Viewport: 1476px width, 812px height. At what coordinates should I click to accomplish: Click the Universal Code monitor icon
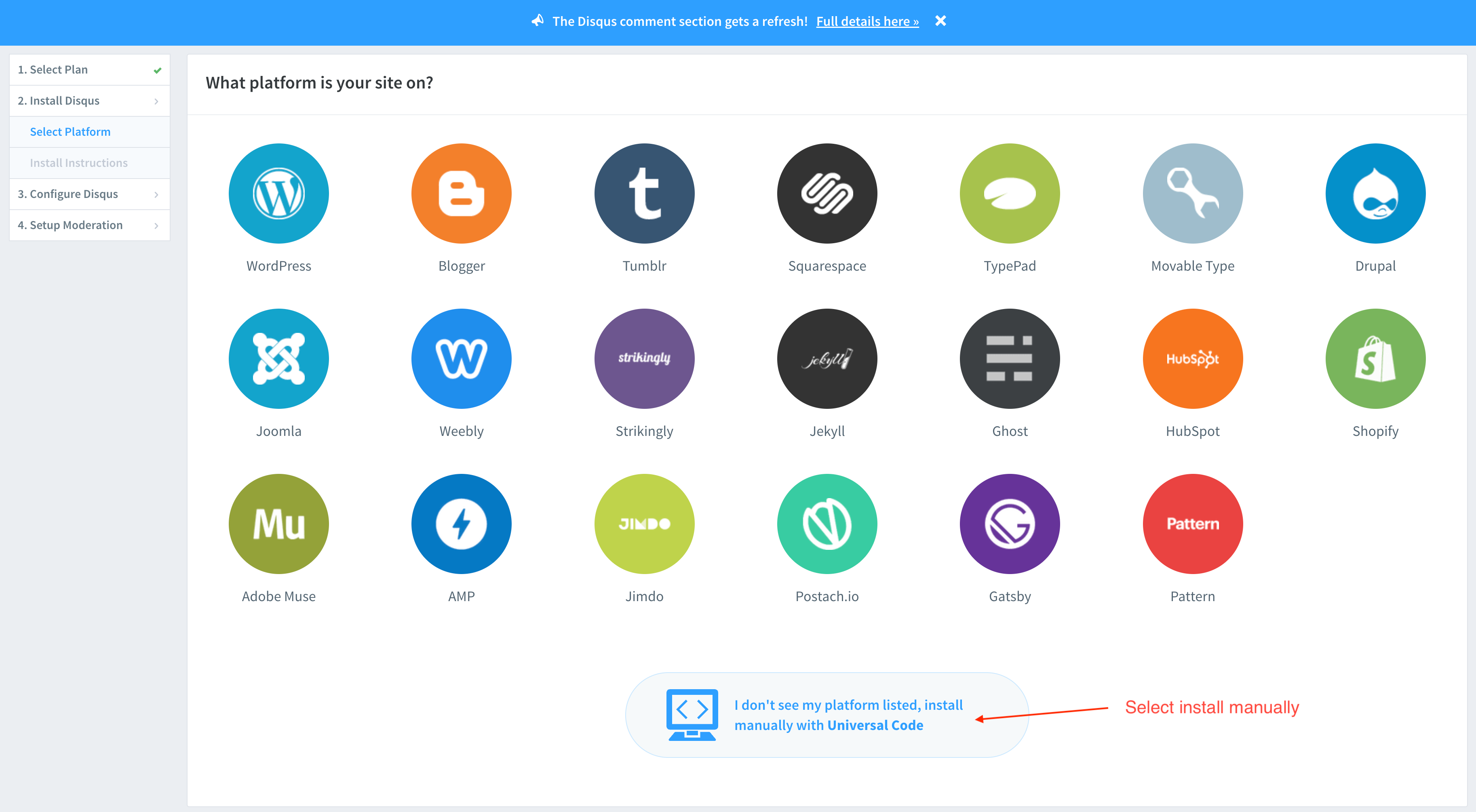(x=692, y=715)
